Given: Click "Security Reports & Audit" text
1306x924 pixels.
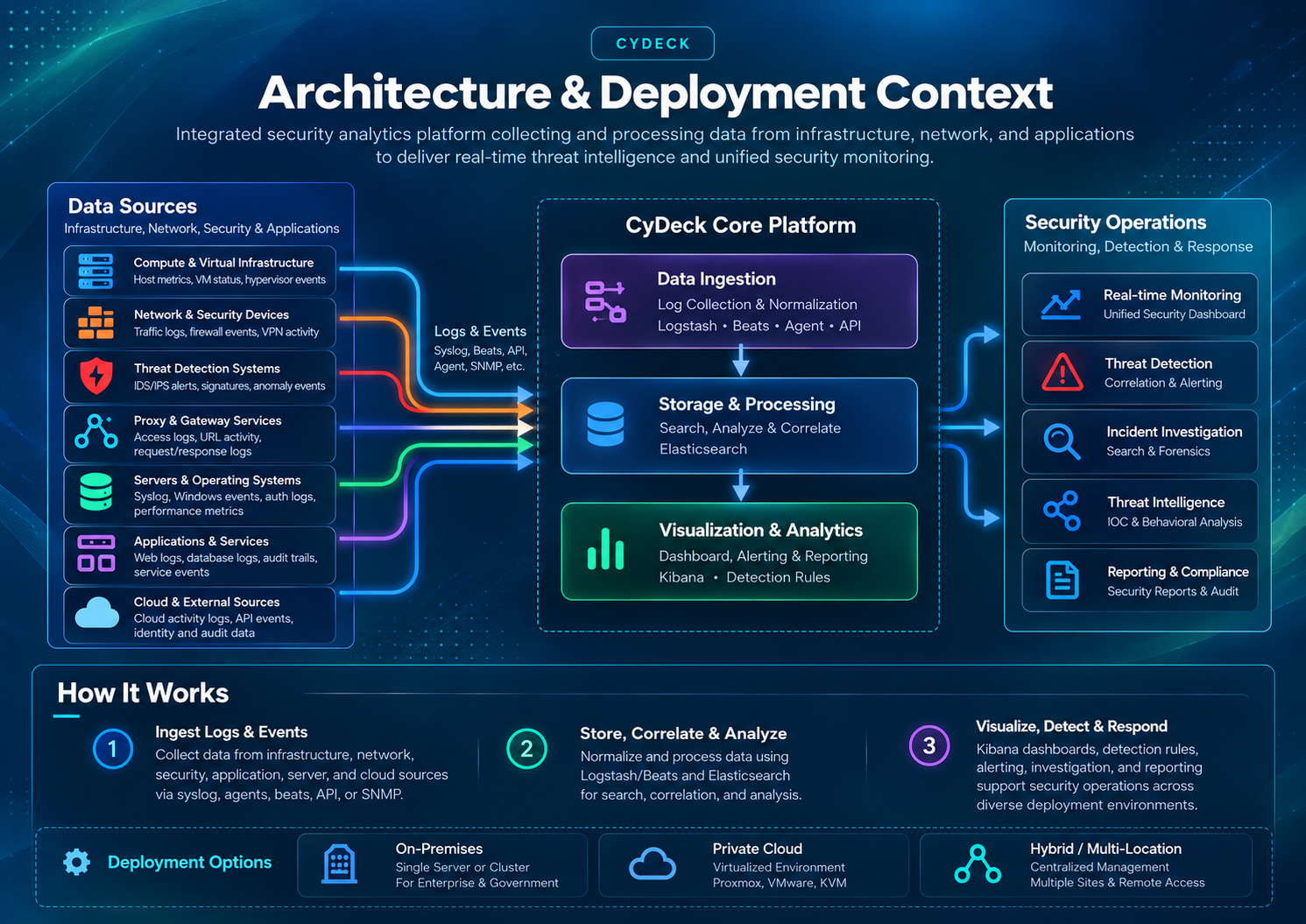Looking at the screenshot, I should point(1173,591).
